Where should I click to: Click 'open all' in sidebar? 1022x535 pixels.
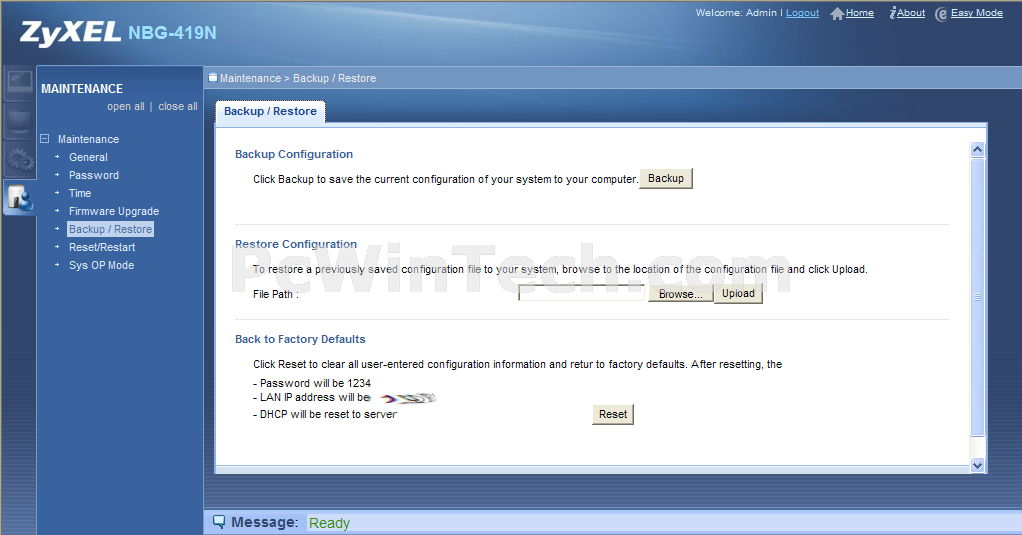coord(126,106)
